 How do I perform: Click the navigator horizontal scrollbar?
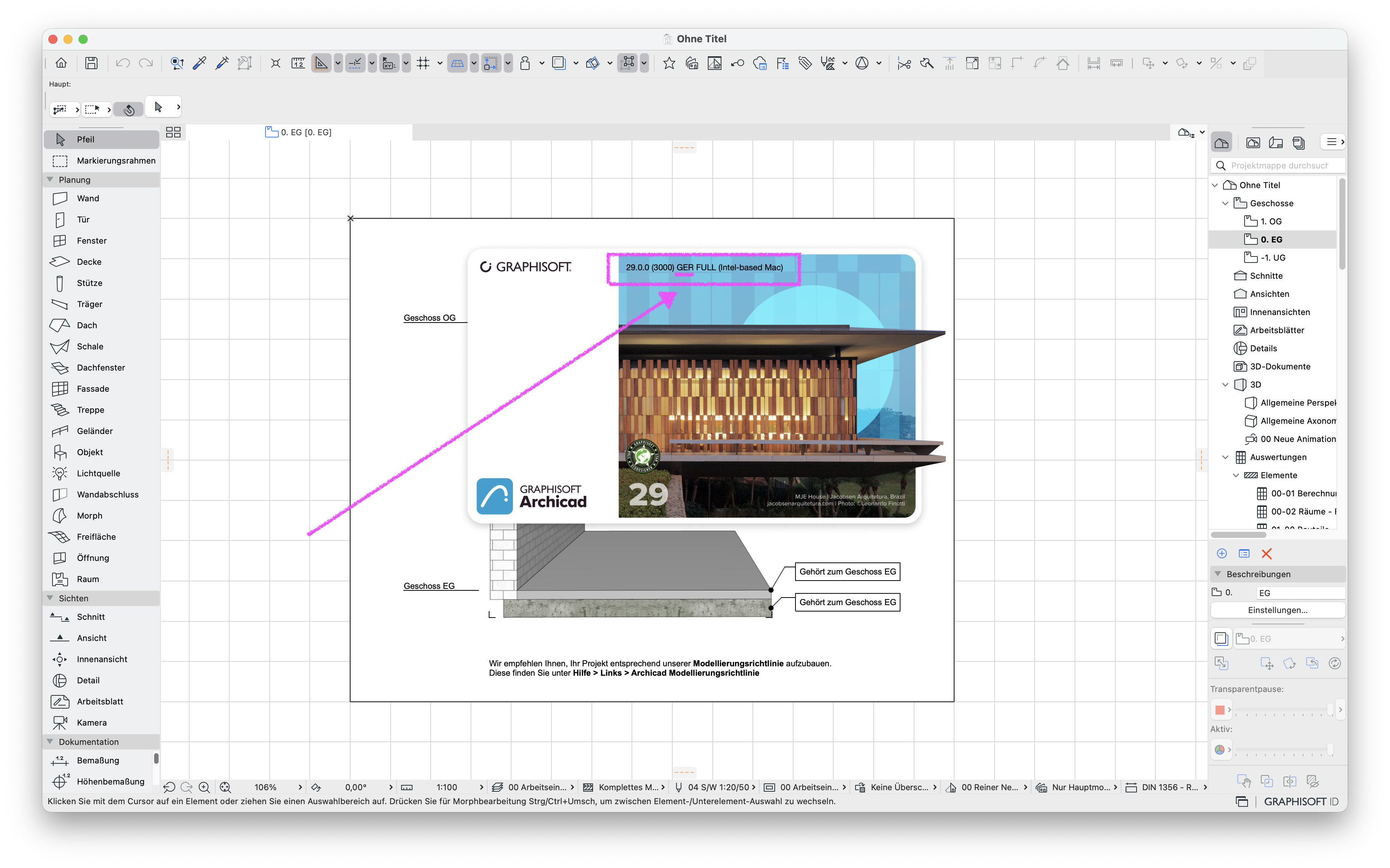1239,535
